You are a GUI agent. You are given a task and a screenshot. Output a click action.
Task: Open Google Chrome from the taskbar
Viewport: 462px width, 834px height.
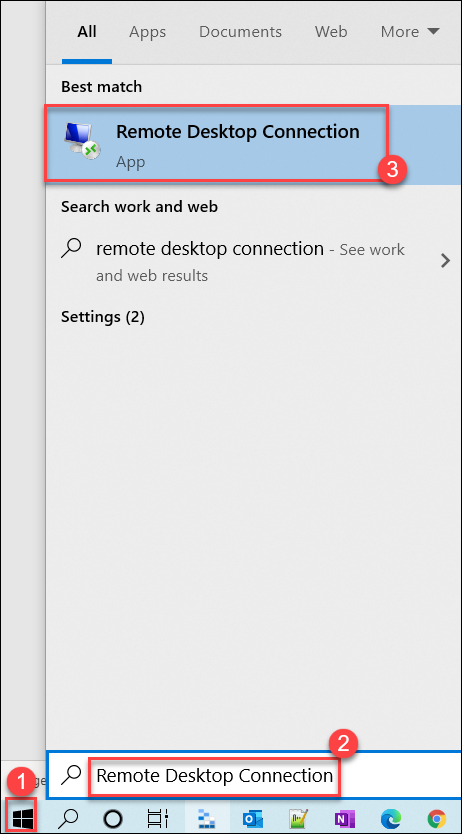pyautogui.click(x=436, y=818)
